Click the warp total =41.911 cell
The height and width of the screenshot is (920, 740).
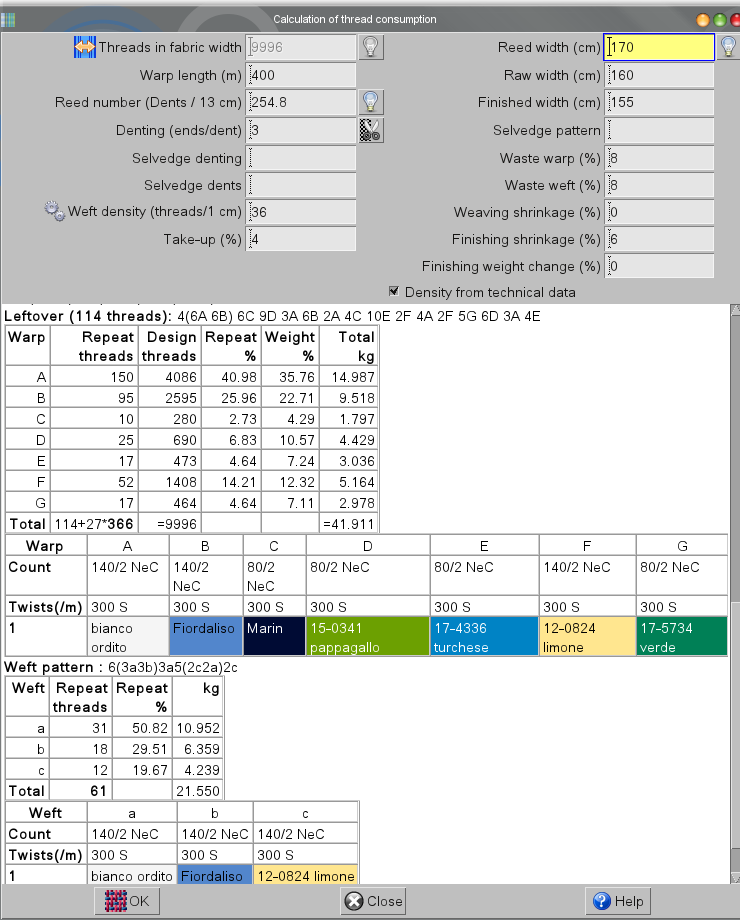[x=349, y=524]
